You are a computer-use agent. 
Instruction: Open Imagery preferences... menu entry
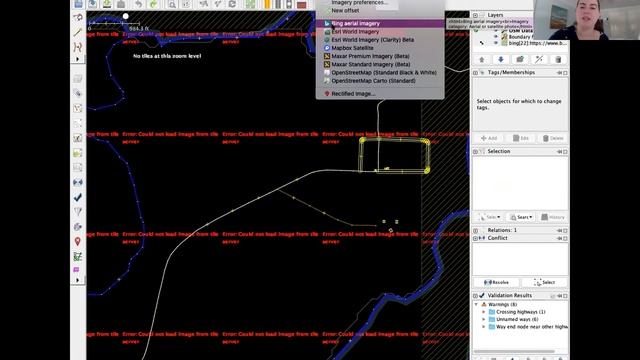[x=380, y=3]
